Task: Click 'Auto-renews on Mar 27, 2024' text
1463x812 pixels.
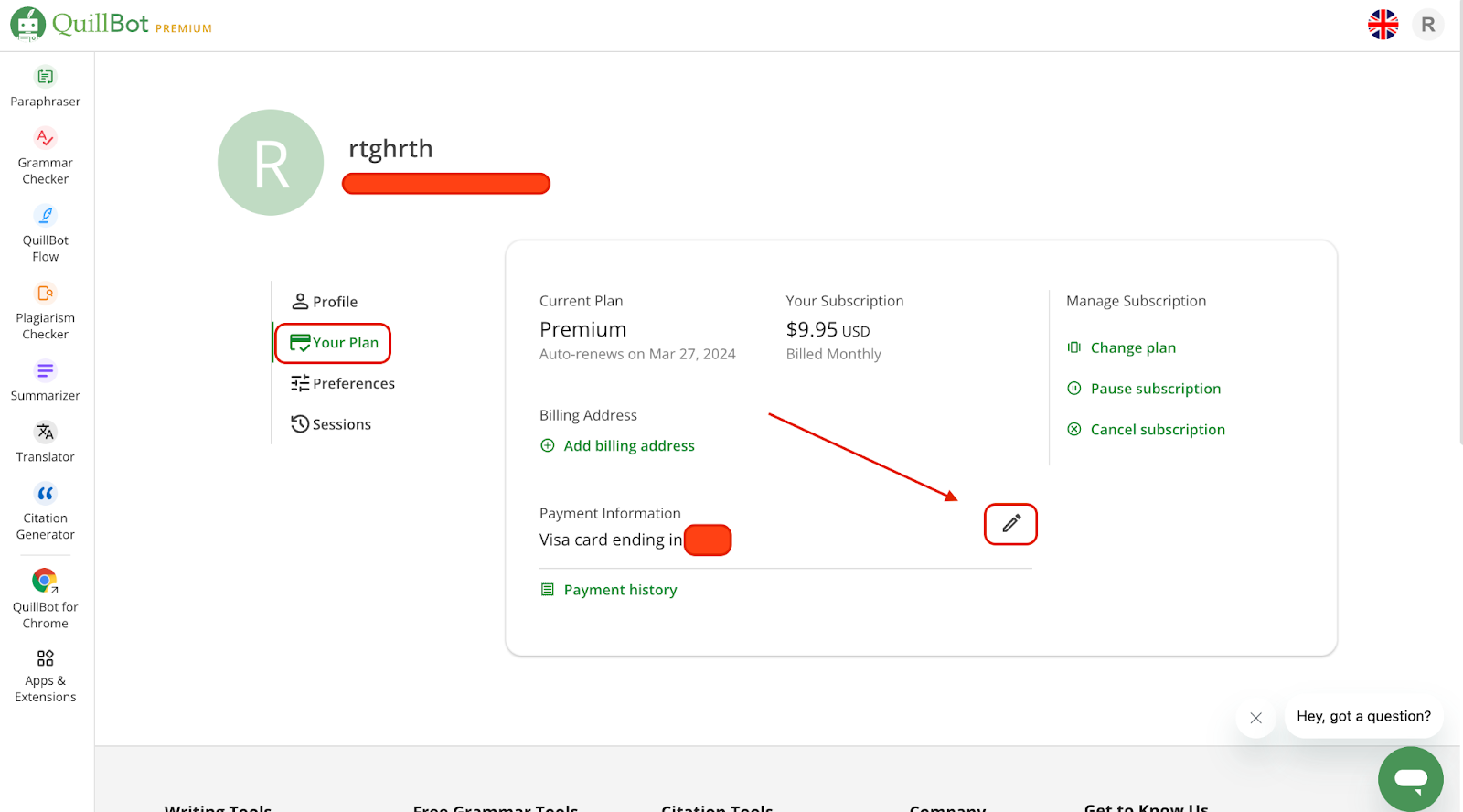Action: 637,354
